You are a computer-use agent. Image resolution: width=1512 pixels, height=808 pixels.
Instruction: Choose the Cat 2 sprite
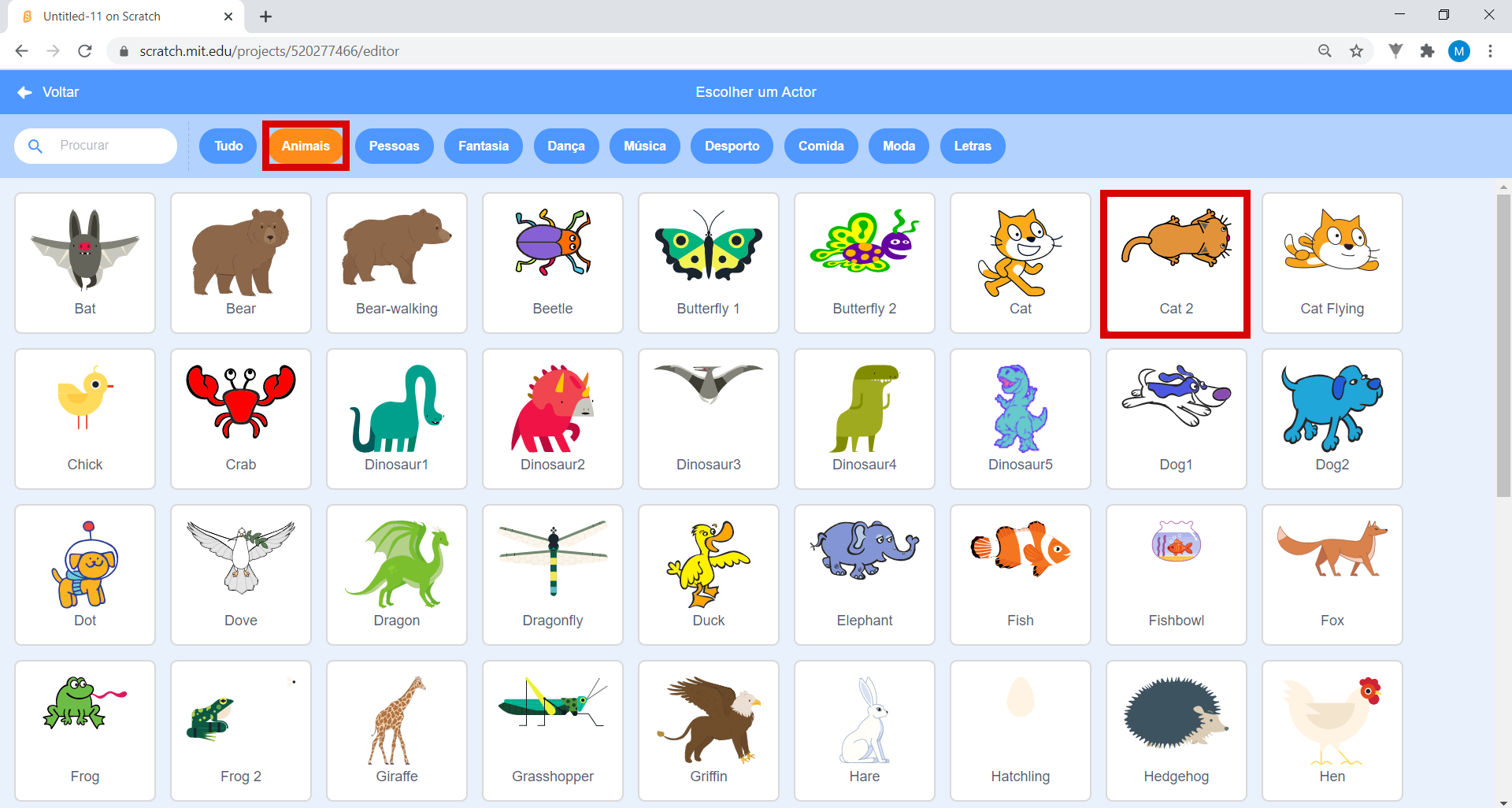pos(1177,263)
